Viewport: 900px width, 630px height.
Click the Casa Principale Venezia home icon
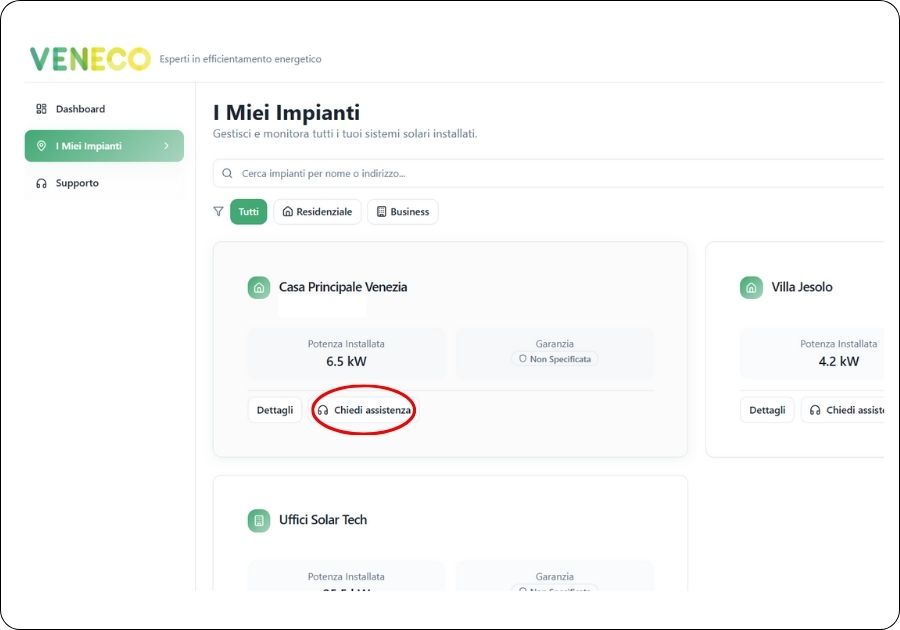259,288
